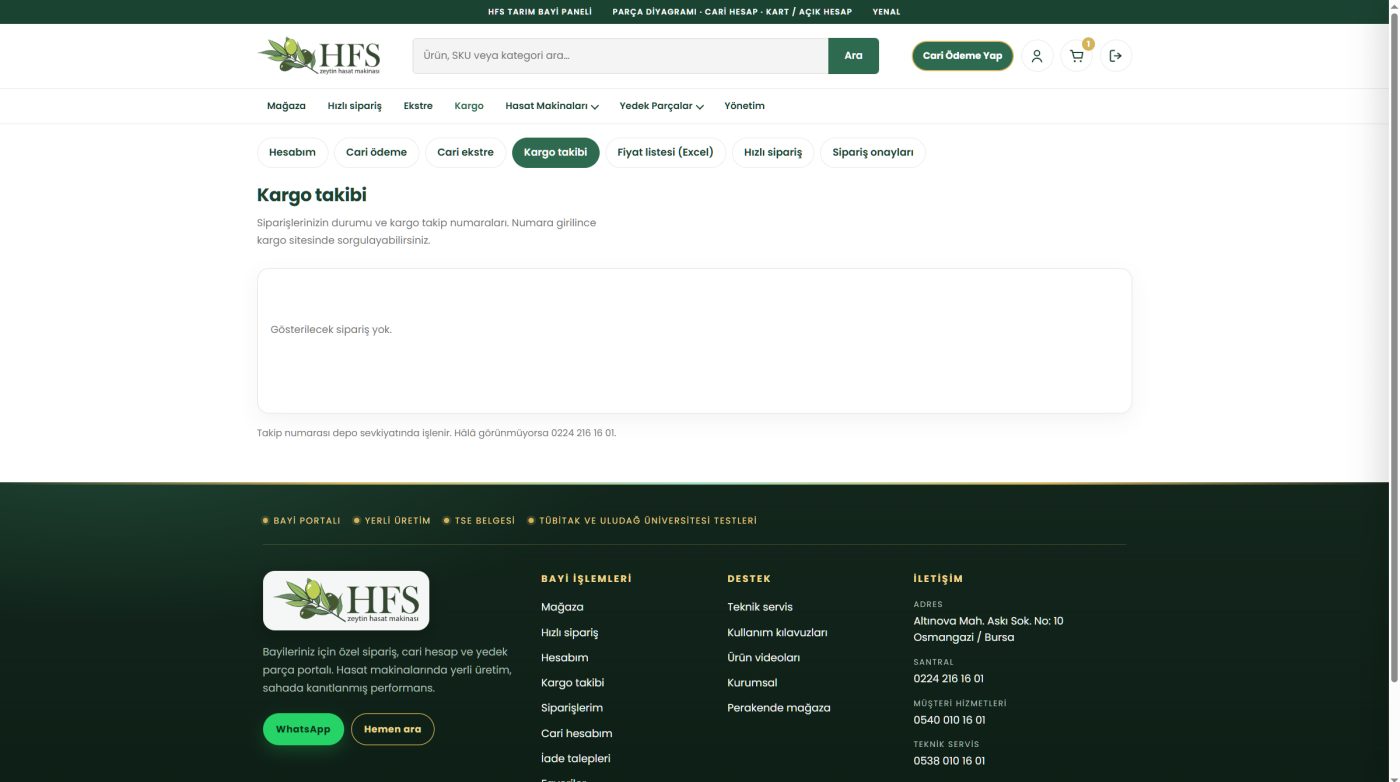Screen dimensions: 1400x782
Task: Open the shopping cart icon
Action: (1077, 56)
